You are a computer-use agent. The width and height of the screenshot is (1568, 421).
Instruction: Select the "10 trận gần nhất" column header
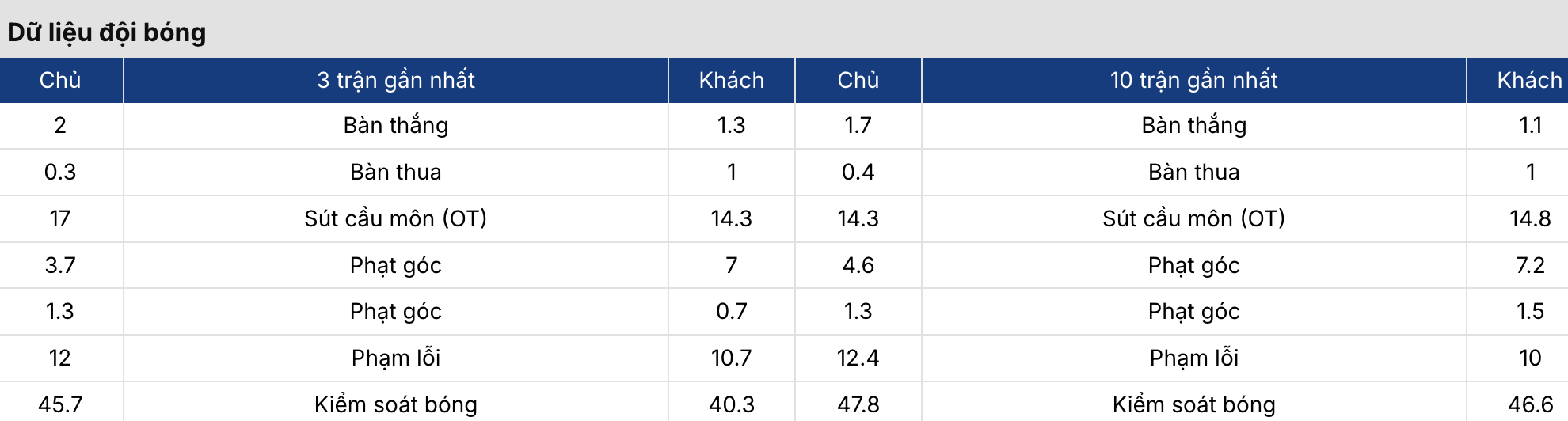coord(1194,80)
